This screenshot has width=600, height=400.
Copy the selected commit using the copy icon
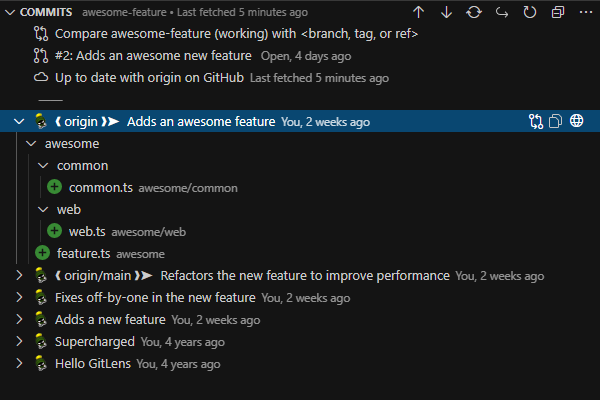[x=556, y=122]
